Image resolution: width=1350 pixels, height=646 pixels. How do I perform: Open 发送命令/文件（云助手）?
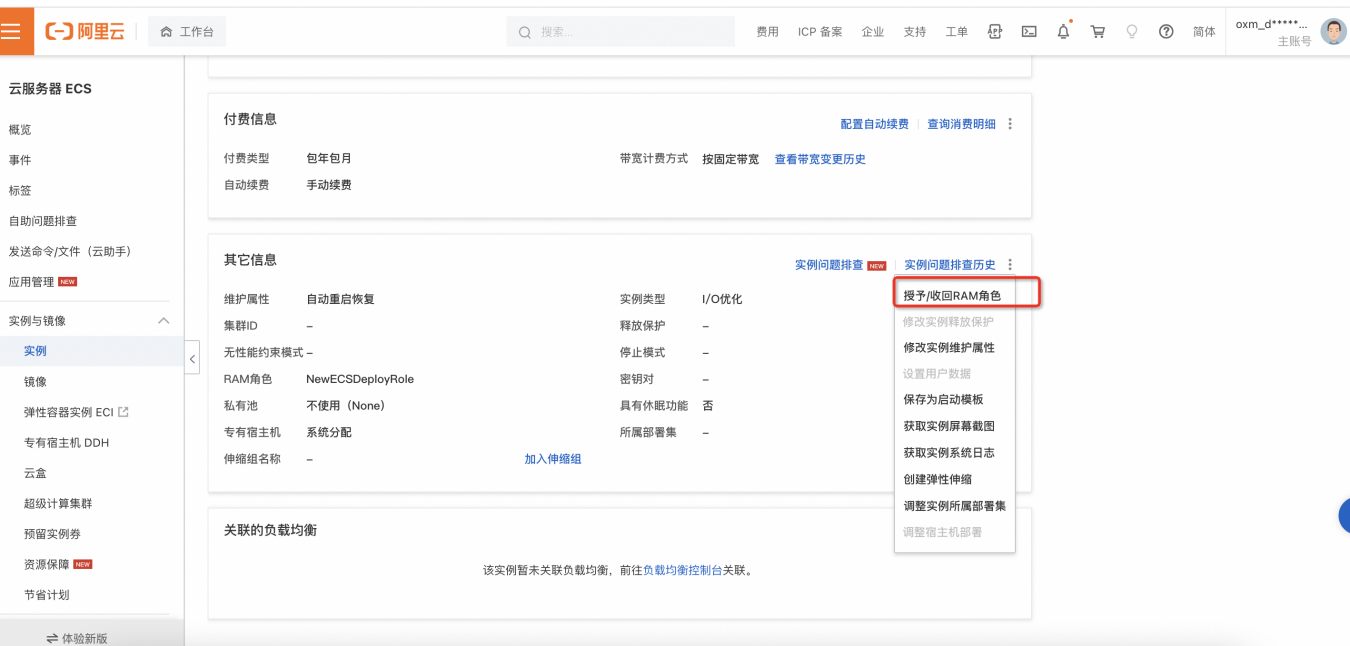(x=70, y=251)
